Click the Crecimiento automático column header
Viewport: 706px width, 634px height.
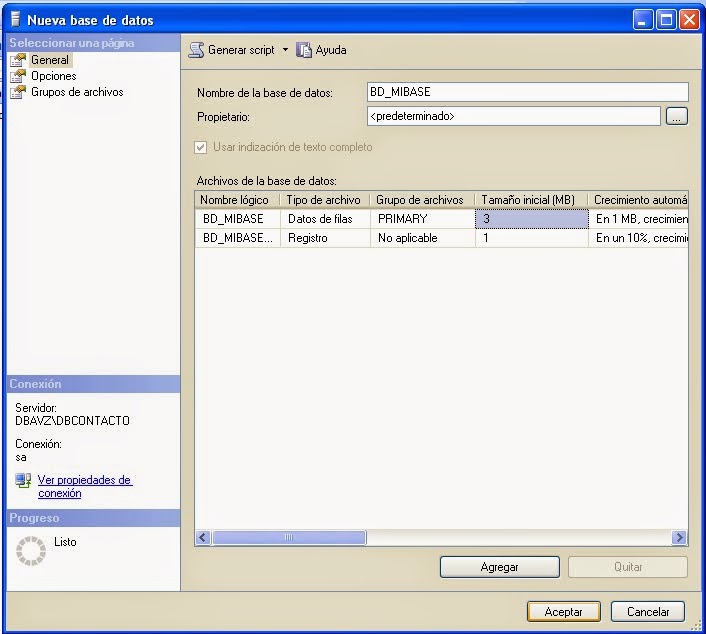coord(638,200)
